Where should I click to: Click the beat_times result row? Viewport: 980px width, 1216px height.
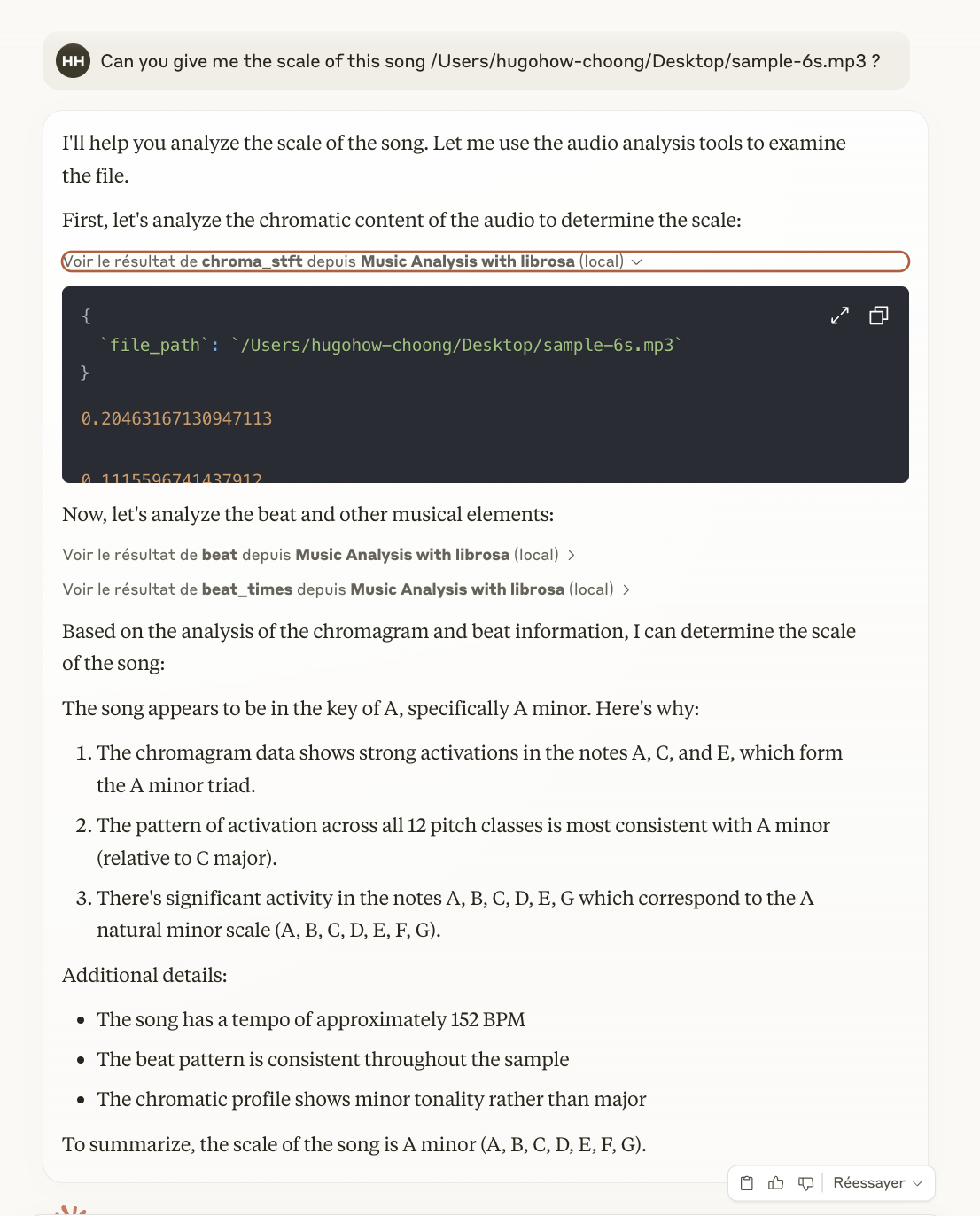pyautogui.click(x=337, y=589)
